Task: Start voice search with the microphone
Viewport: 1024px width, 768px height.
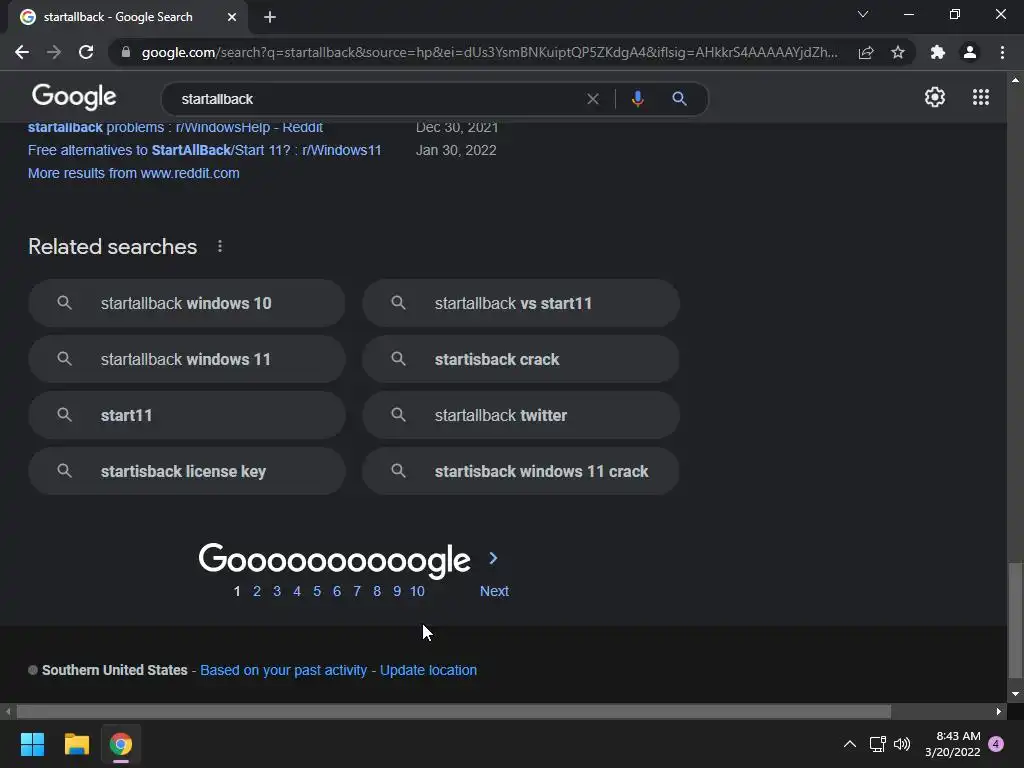Action: pos(638,99)
